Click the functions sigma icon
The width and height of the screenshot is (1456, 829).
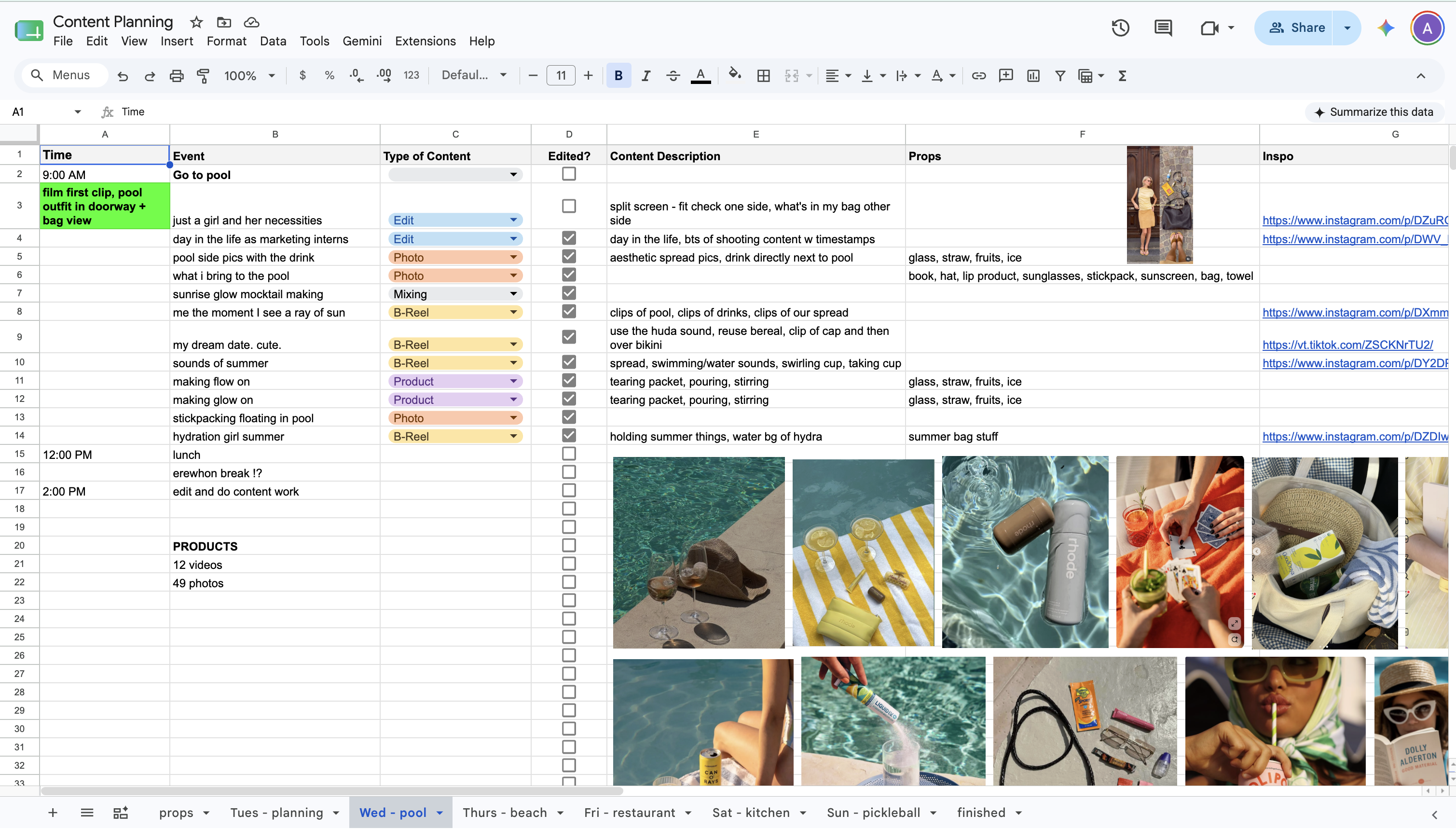pyautogui.click(x=1123, y=76)
